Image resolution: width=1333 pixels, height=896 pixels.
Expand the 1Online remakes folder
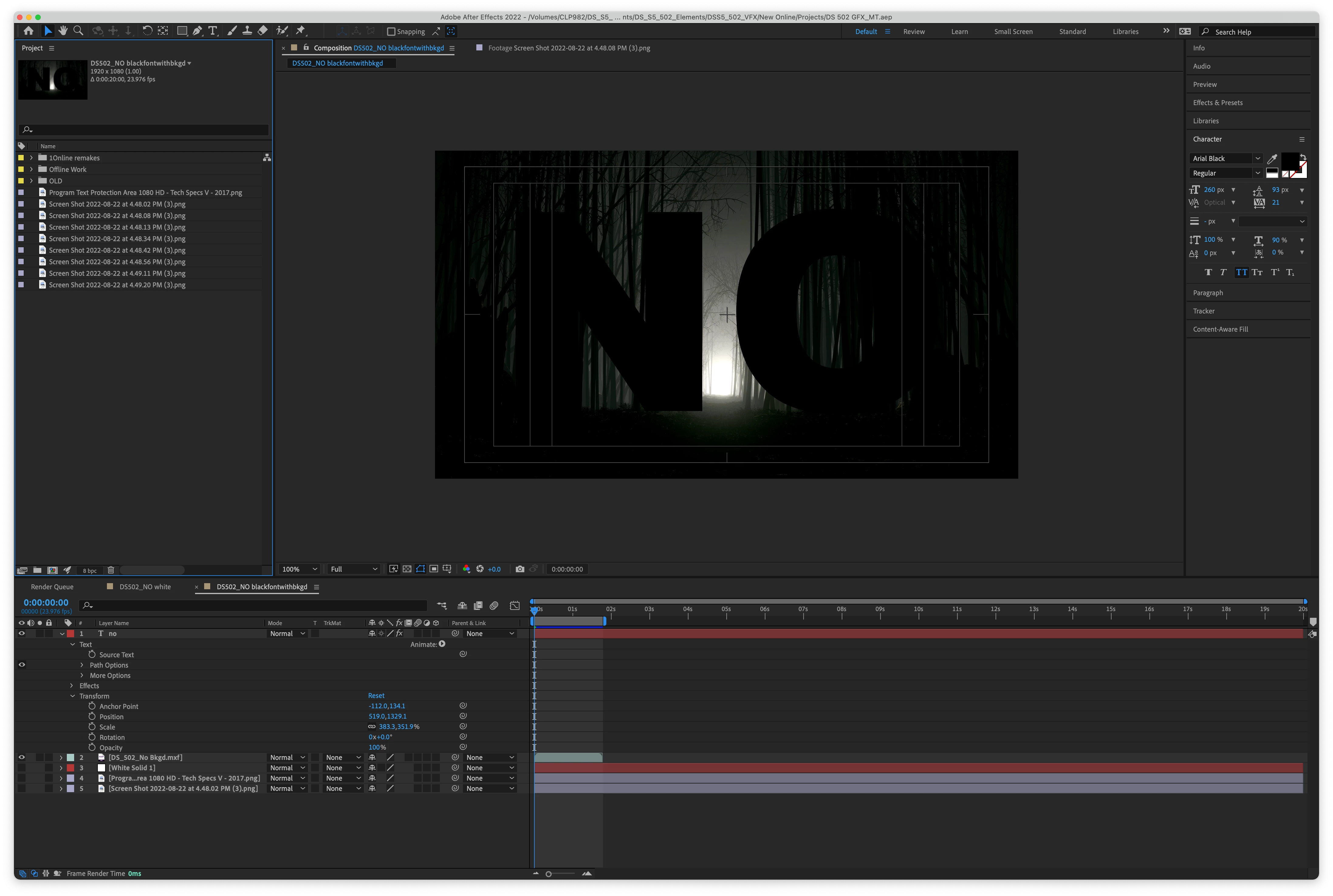click(x=31, y=158)
